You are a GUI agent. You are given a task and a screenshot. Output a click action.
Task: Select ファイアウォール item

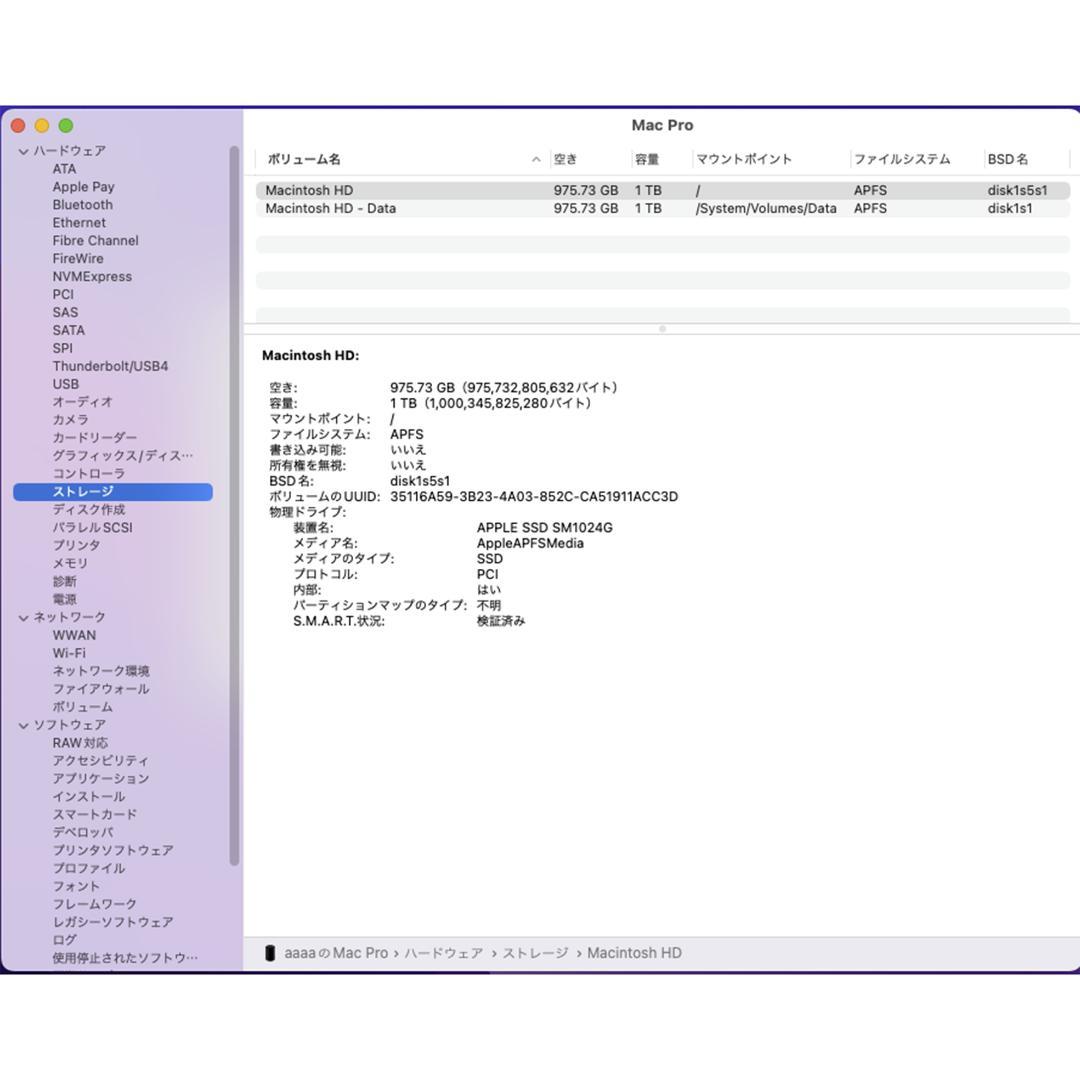click(x=101, y=689)
